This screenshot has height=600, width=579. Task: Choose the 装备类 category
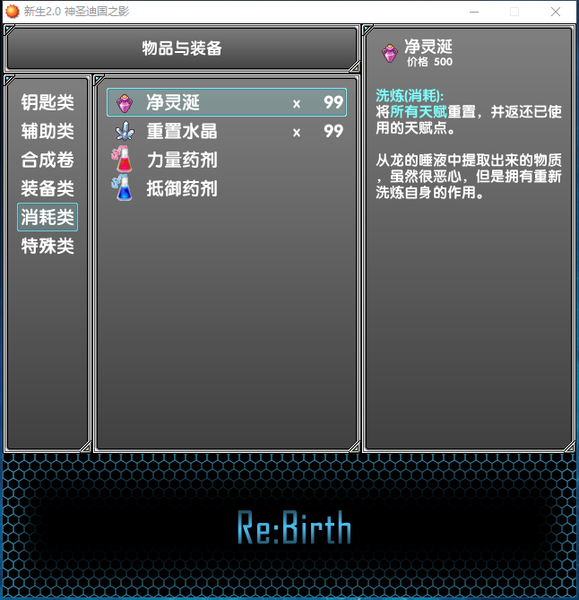(47, 189)
